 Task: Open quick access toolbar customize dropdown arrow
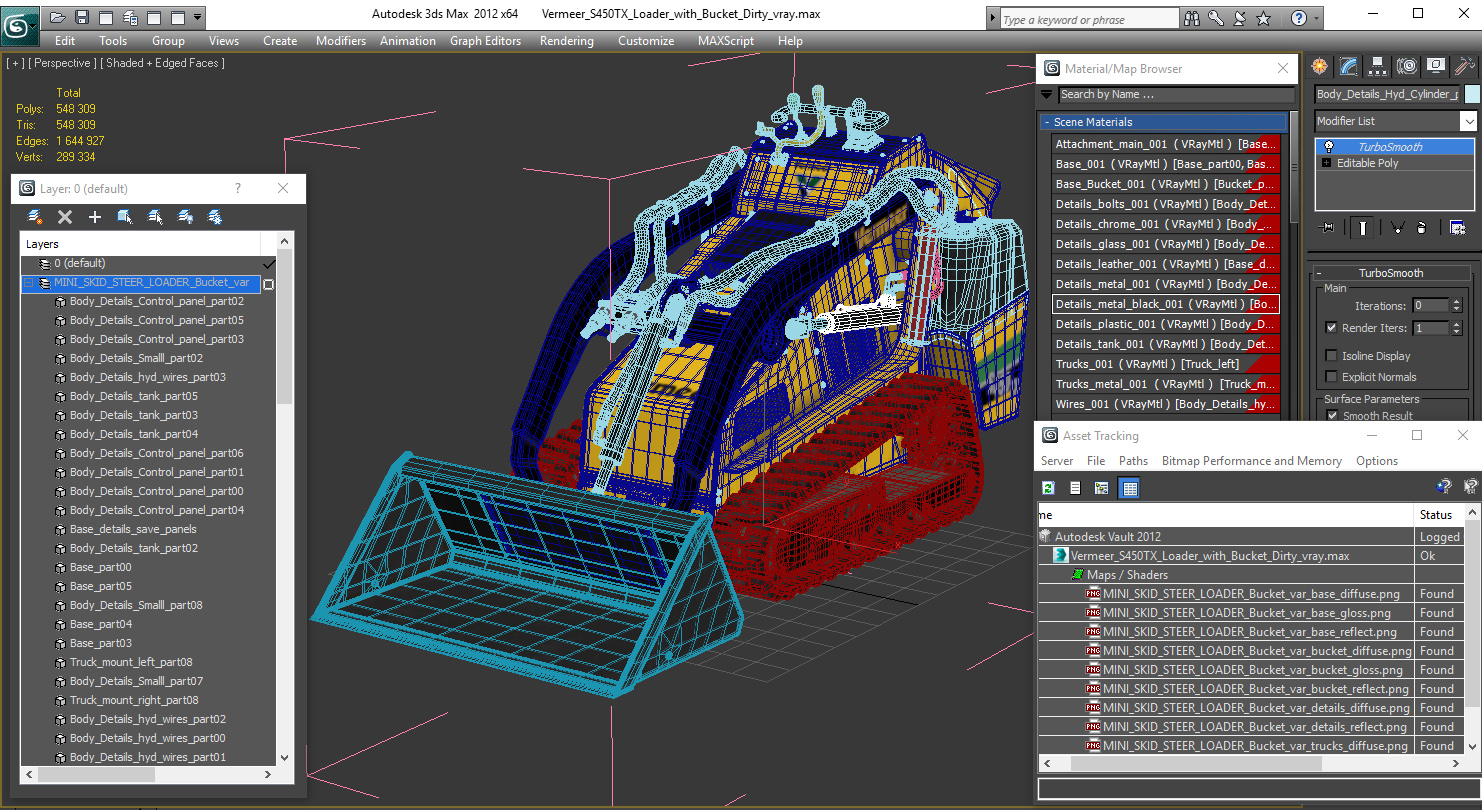[197, 17]
